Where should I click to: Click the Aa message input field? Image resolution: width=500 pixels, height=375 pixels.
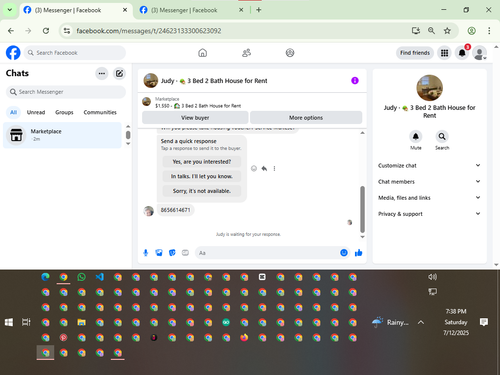tap(267, 253)
